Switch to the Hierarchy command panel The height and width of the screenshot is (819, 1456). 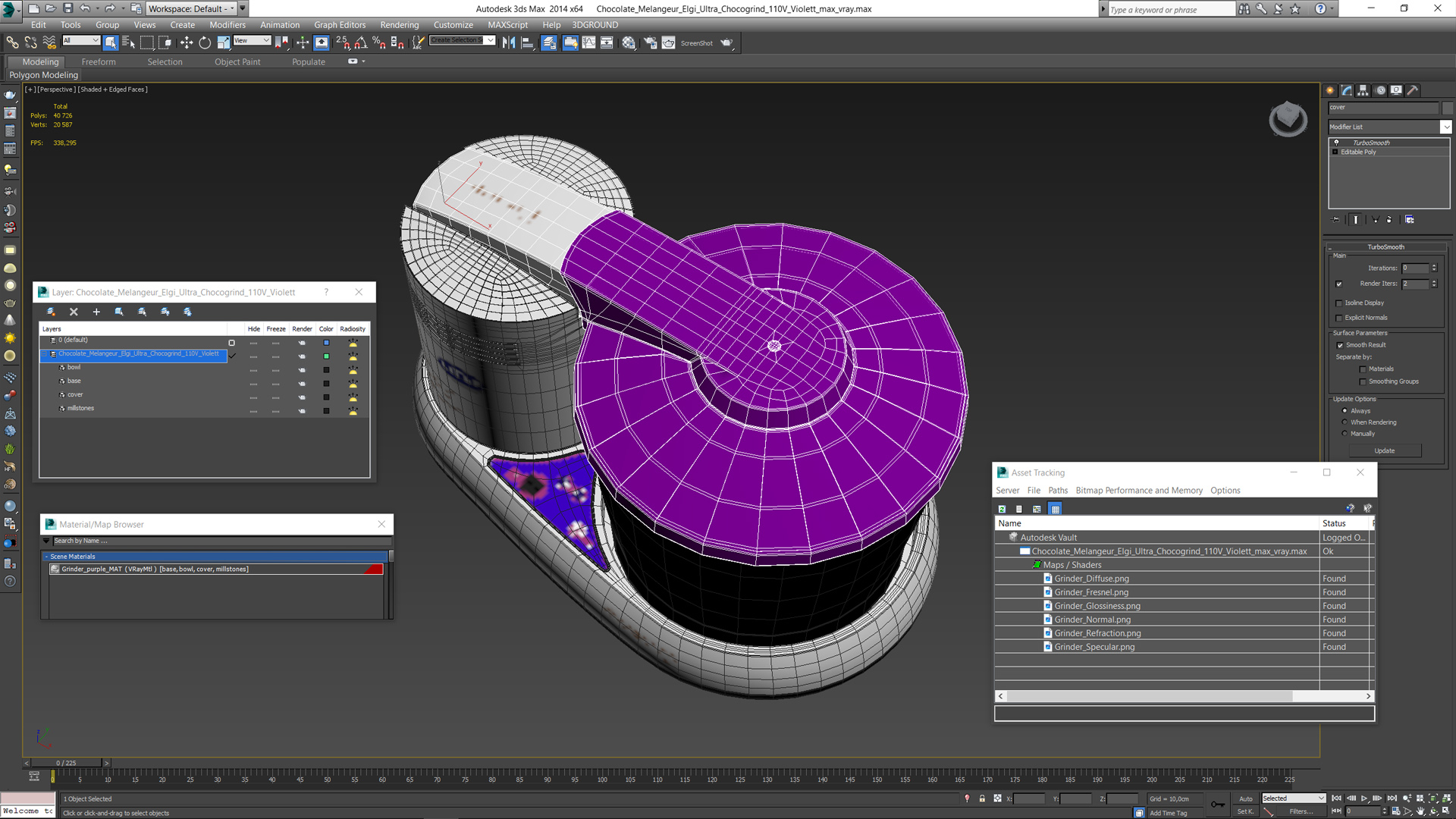point(1363,90)
